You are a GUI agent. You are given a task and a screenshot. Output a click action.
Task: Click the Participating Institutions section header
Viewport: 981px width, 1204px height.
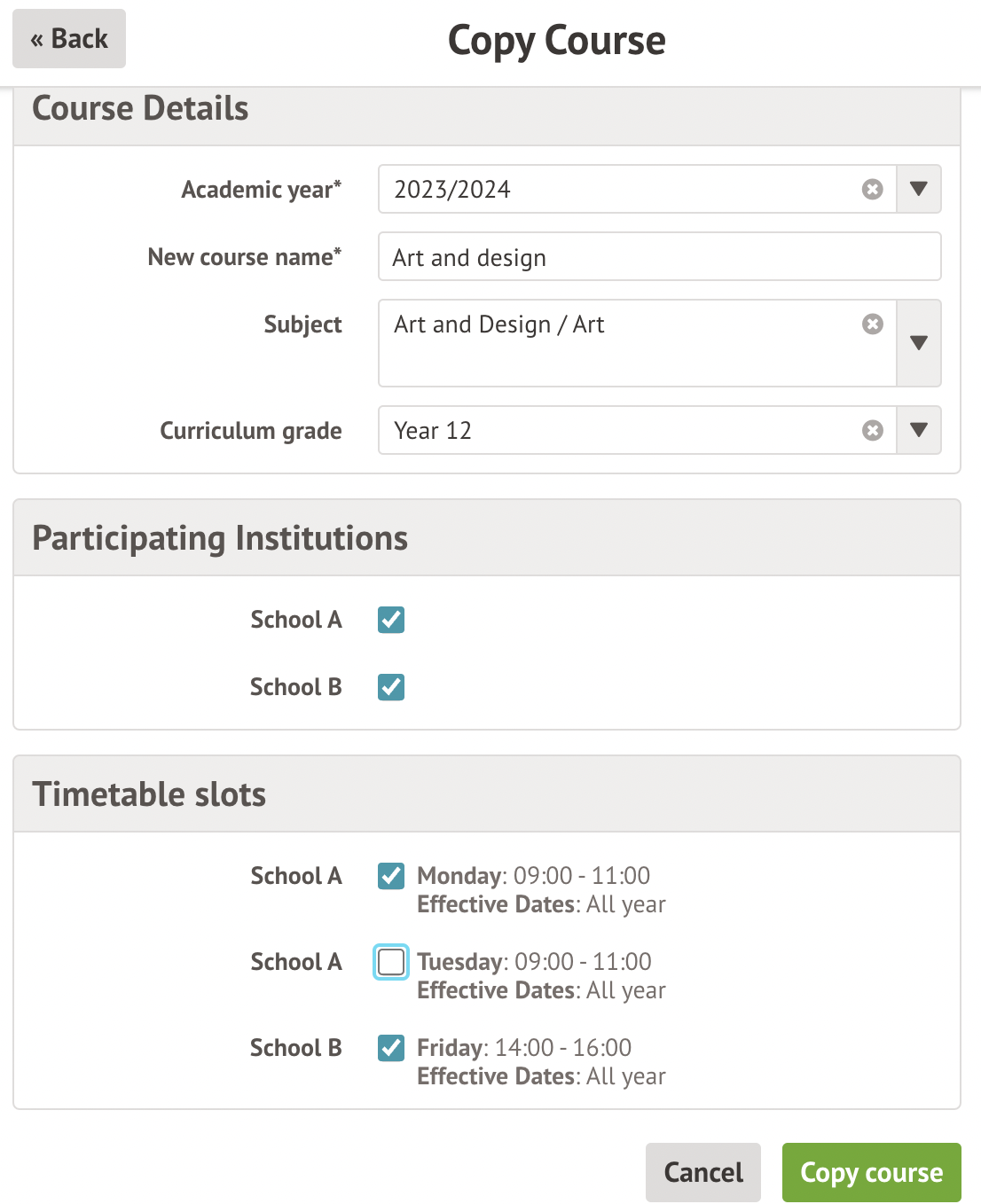coord(220,538)
